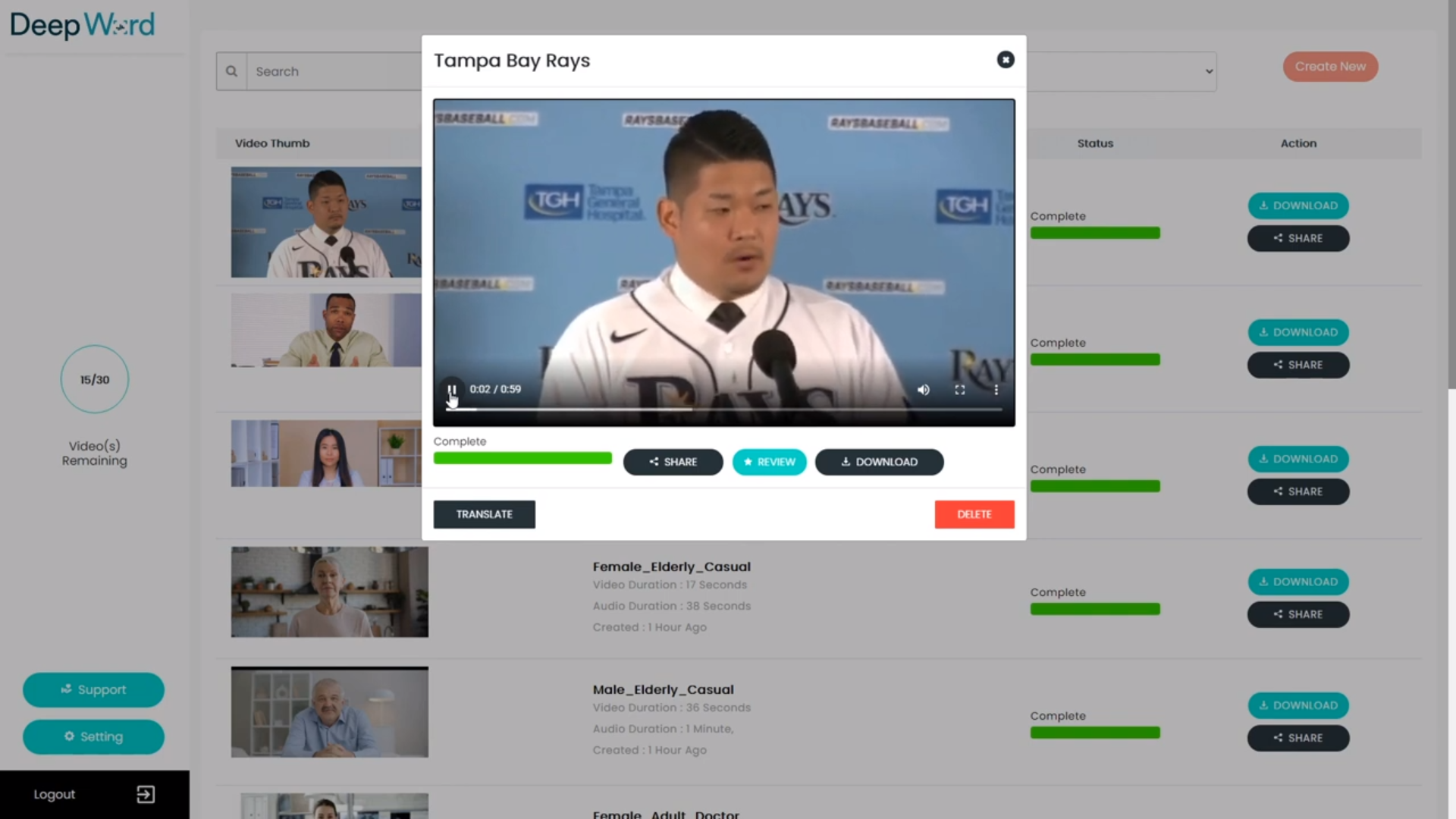This screenshot has height=819, width=1456.
Task: Click the Translate button
Action: [484, 514]
